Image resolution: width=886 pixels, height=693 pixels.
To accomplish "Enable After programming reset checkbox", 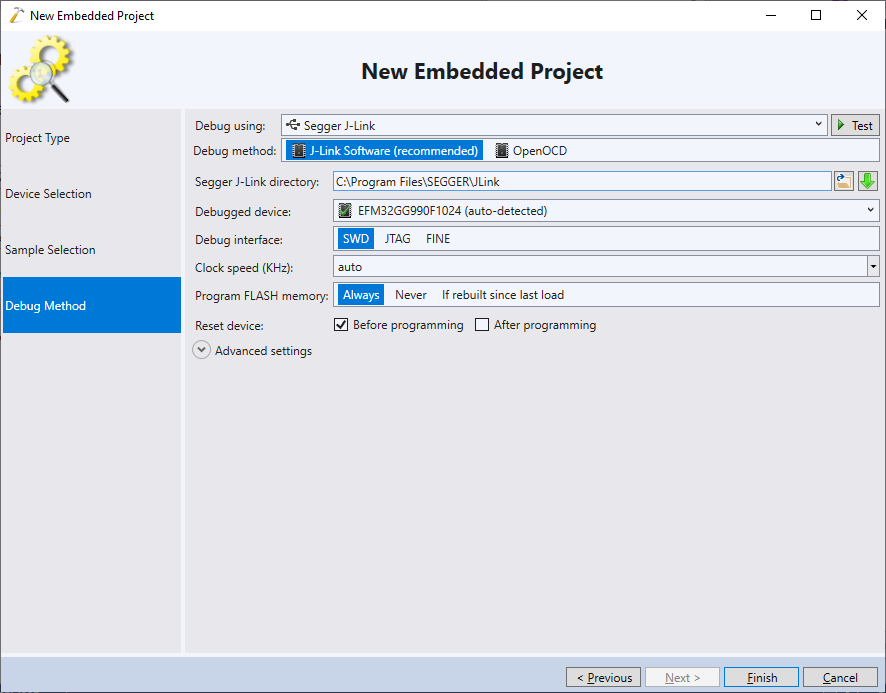I will point(482,324).
